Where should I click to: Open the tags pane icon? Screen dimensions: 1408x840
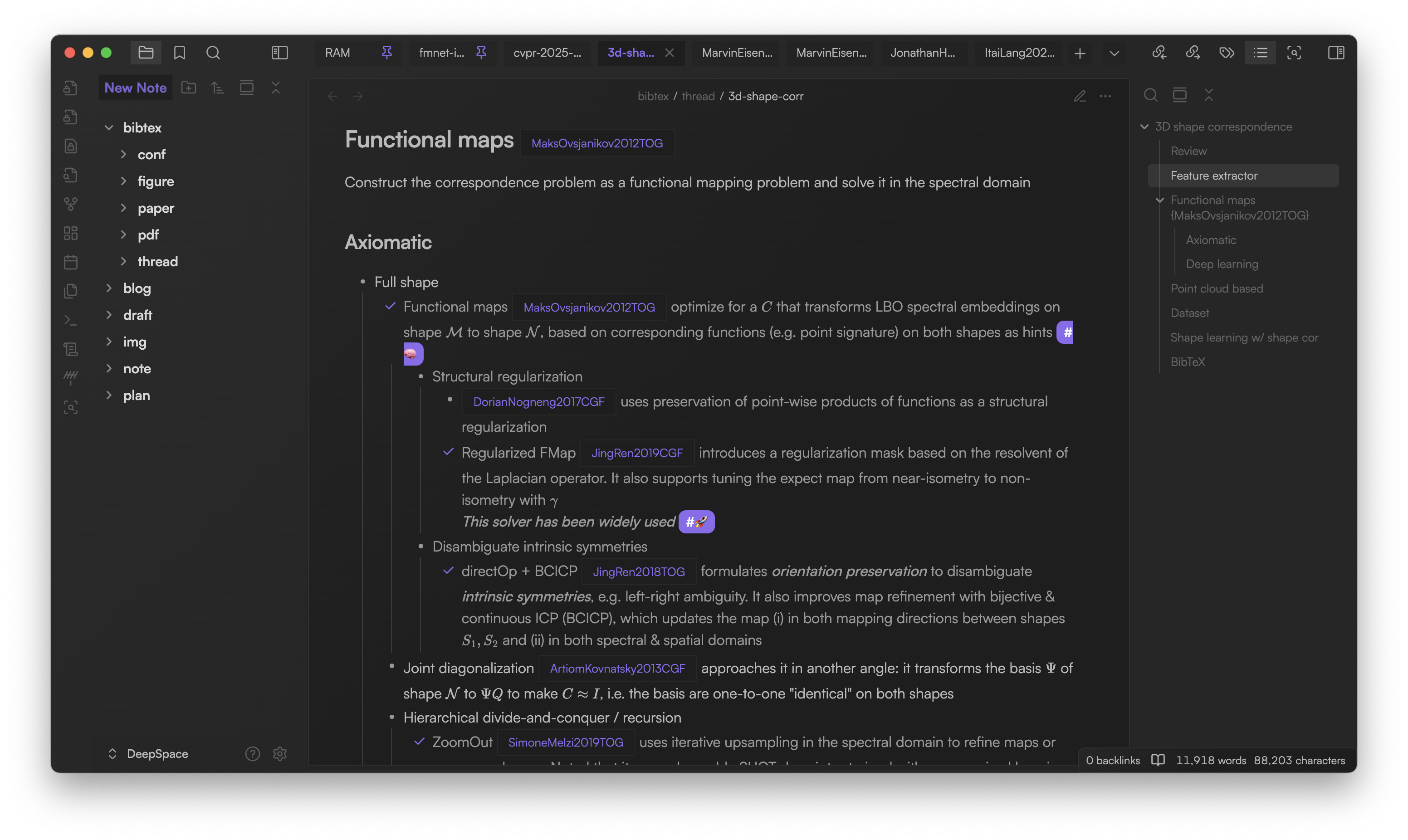click(1227, 53)
